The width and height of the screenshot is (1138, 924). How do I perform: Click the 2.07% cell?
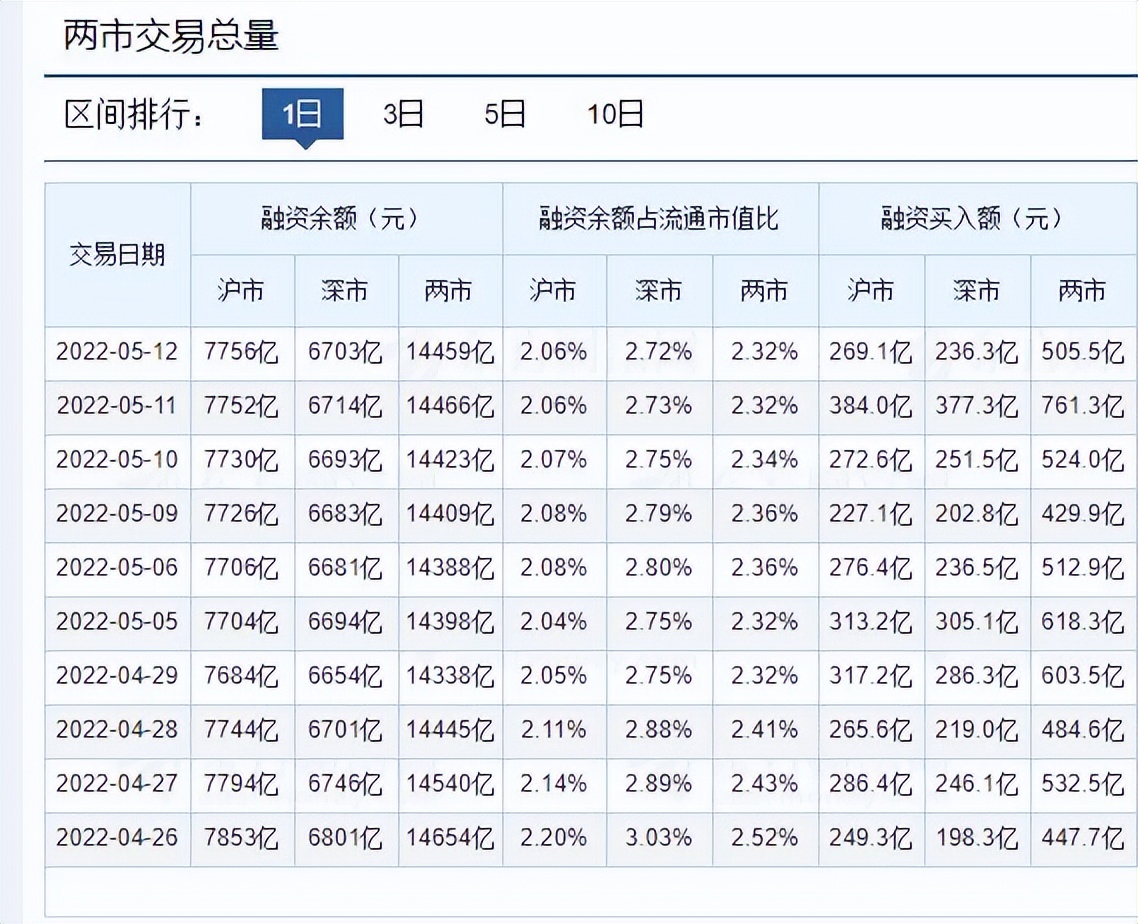click(x=554, y=460)
